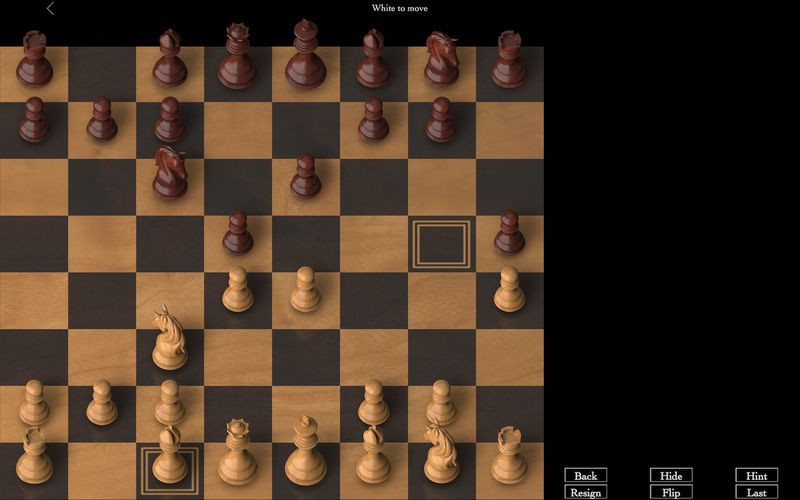Pick the white knight on c3
Image resolution: width=800 pixels, height=500 pixels.
pyautogui.click(x=169, y=337)
